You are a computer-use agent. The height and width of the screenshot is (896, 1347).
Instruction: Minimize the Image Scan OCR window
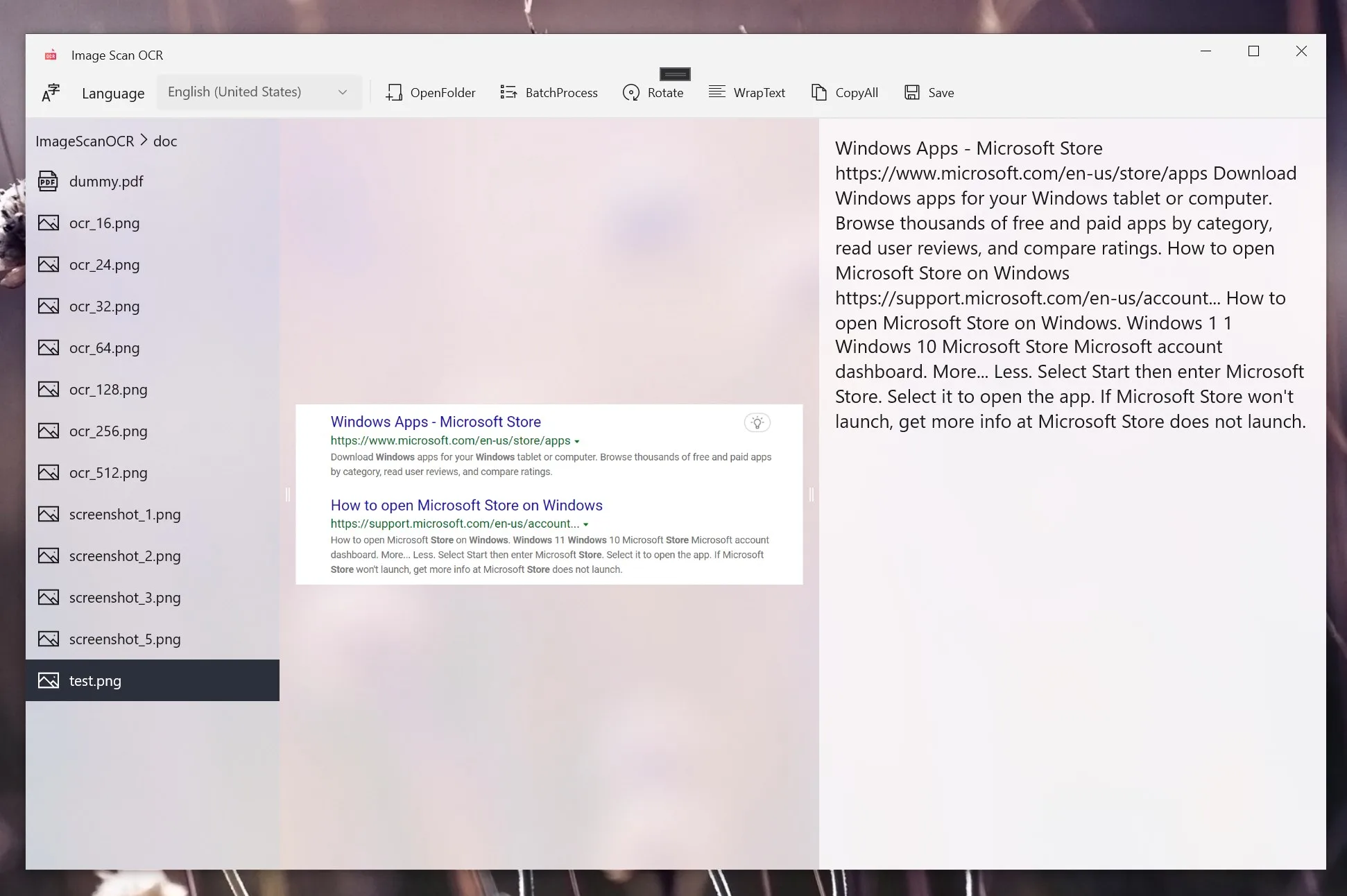click(1206, 51)
